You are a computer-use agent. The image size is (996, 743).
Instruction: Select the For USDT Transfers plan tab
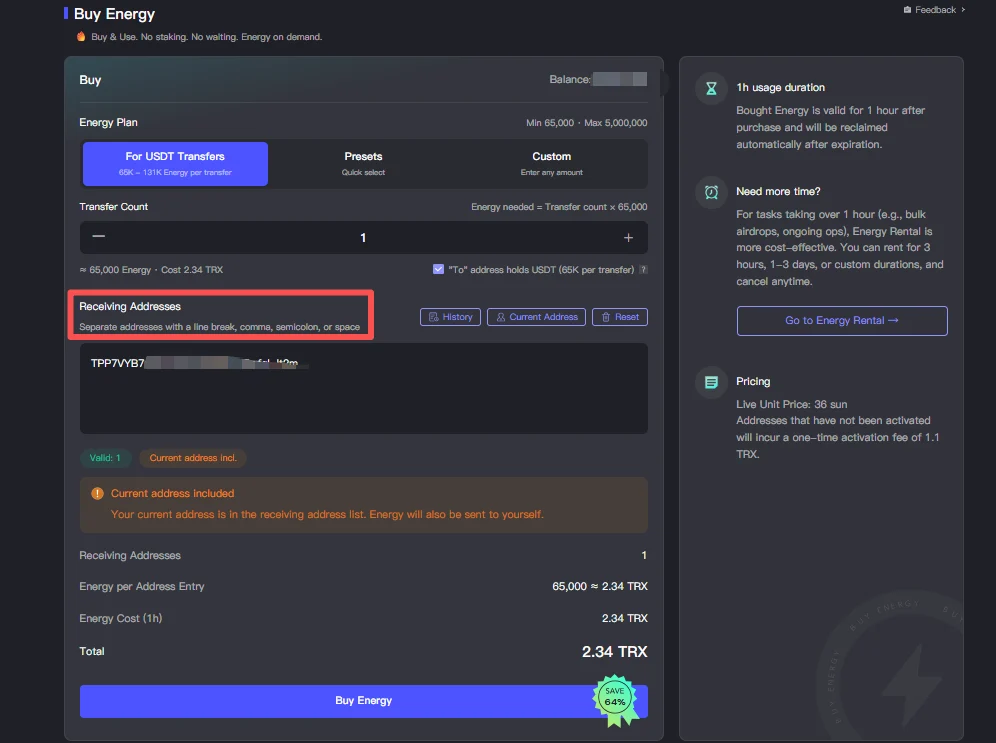175,164
